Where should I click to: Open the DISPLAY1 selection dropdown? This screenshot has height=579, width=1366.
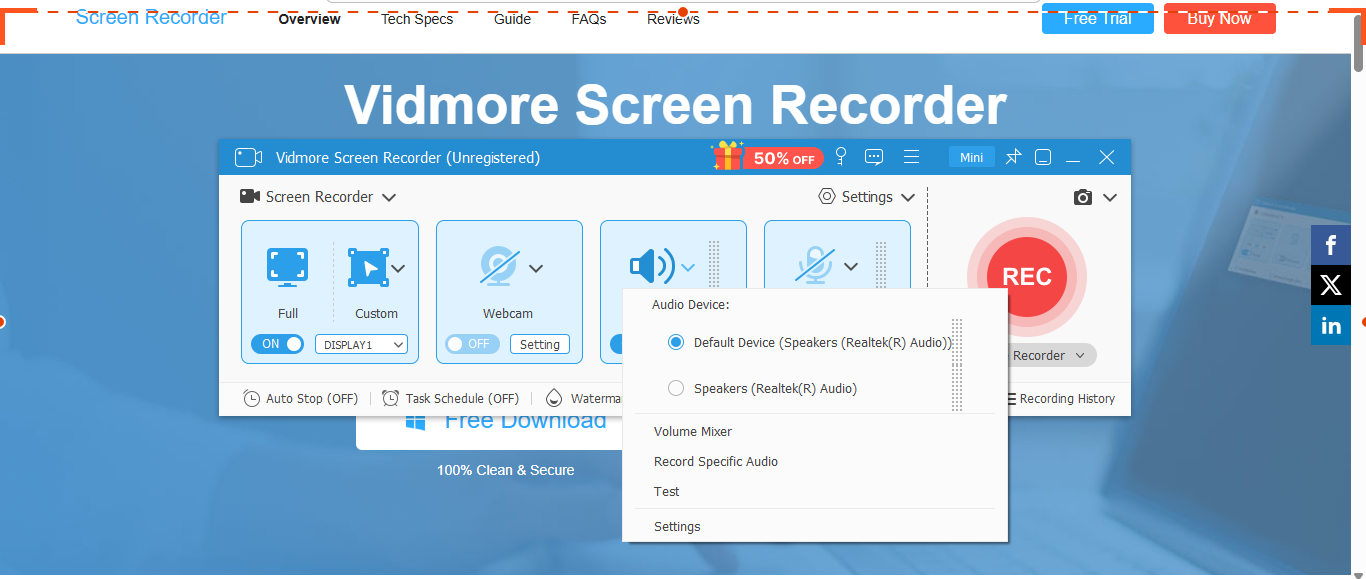(x=362, y=344)
